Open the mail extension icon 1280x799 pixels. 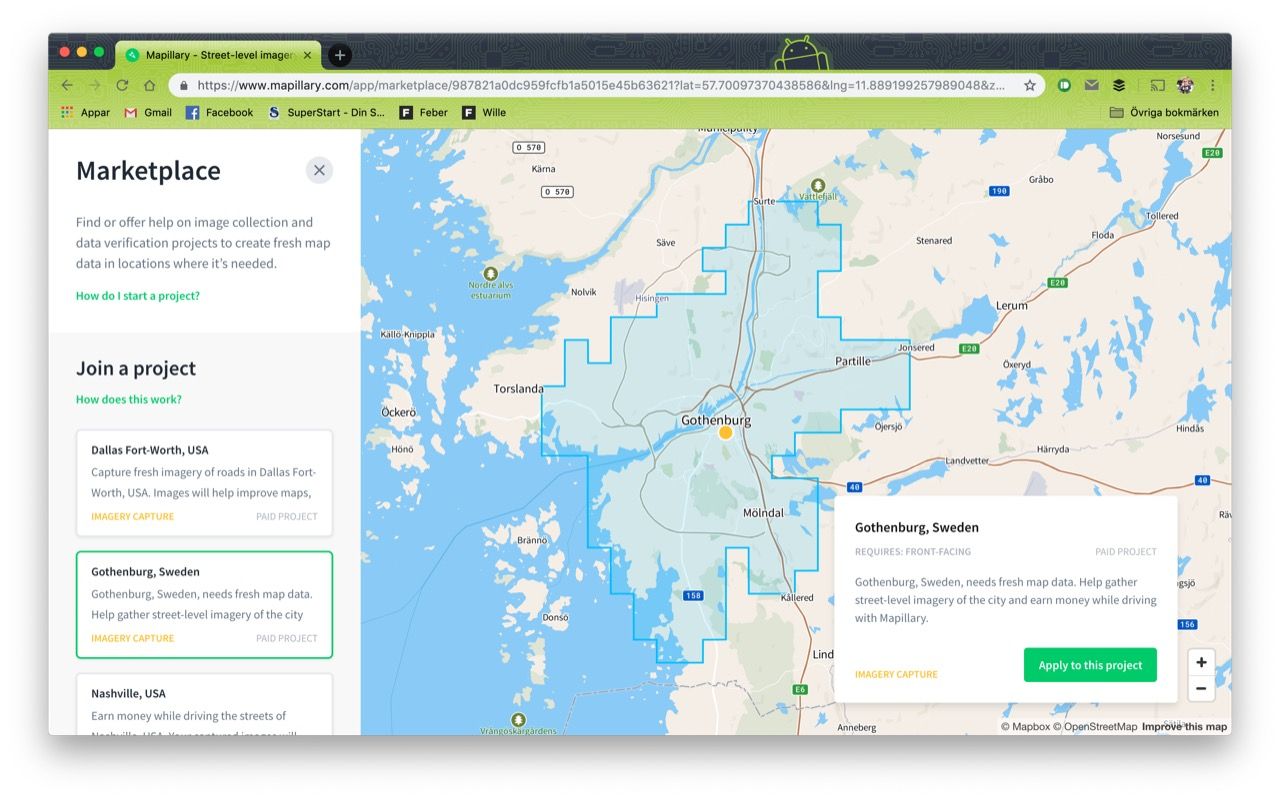(1092, 86)
